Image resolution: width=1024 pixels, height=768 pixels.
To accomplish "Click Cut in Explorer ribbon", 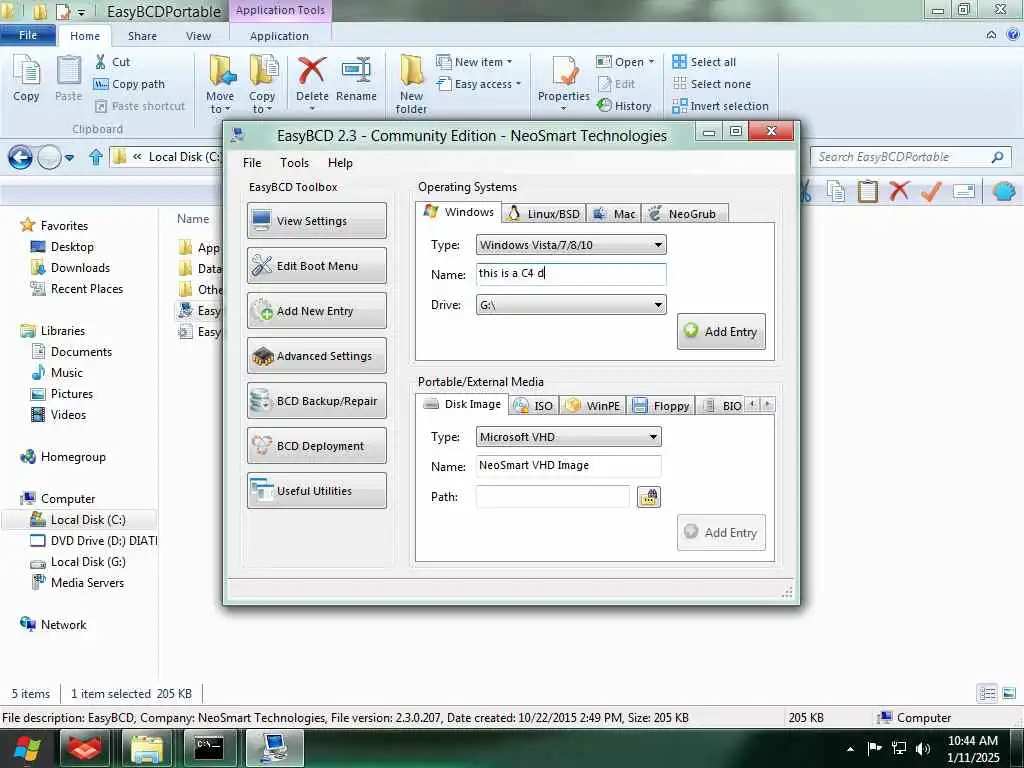I will pyautogui.click(x=113, y=62).
